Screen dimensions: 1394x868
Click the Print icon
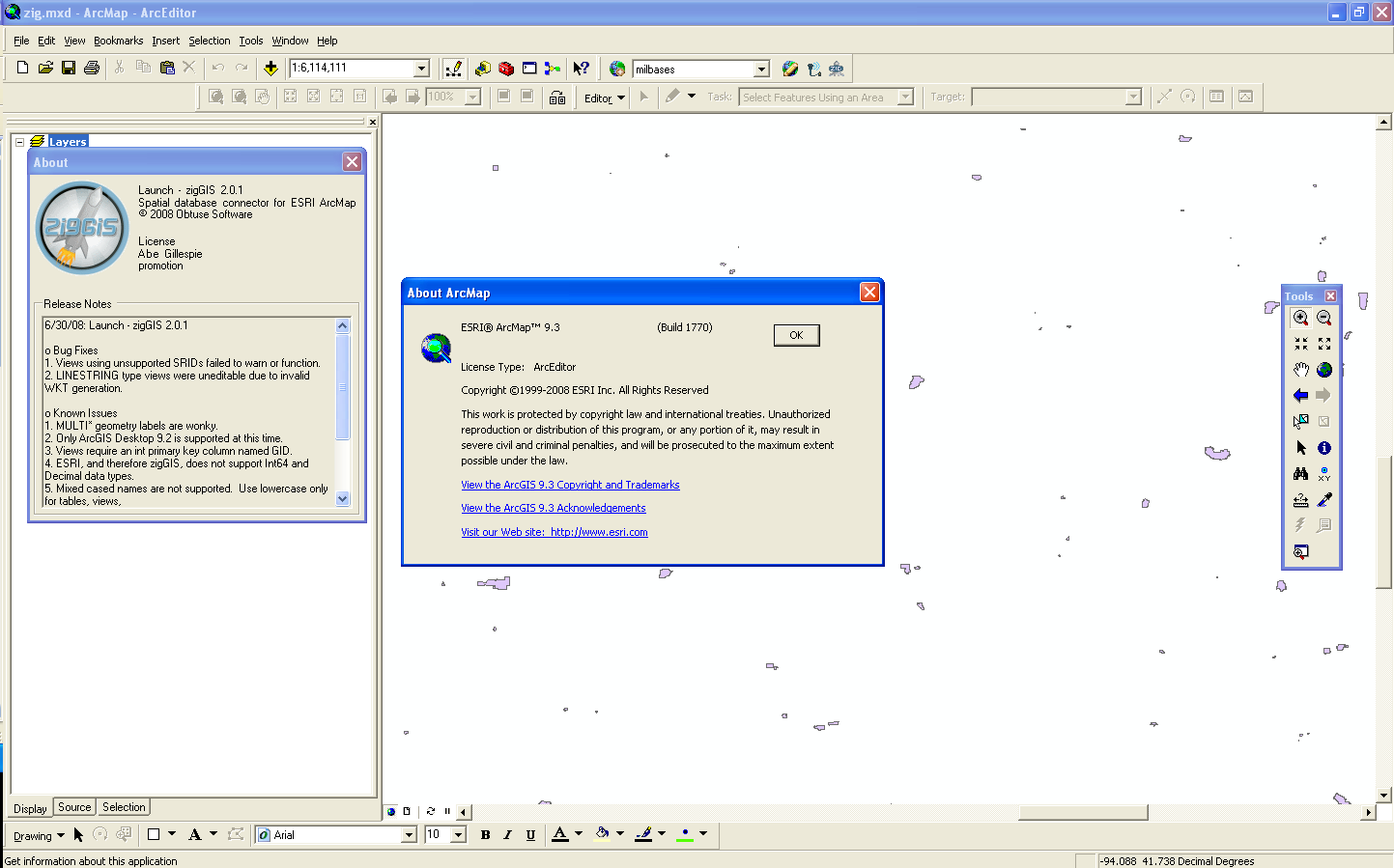(92, 68)
